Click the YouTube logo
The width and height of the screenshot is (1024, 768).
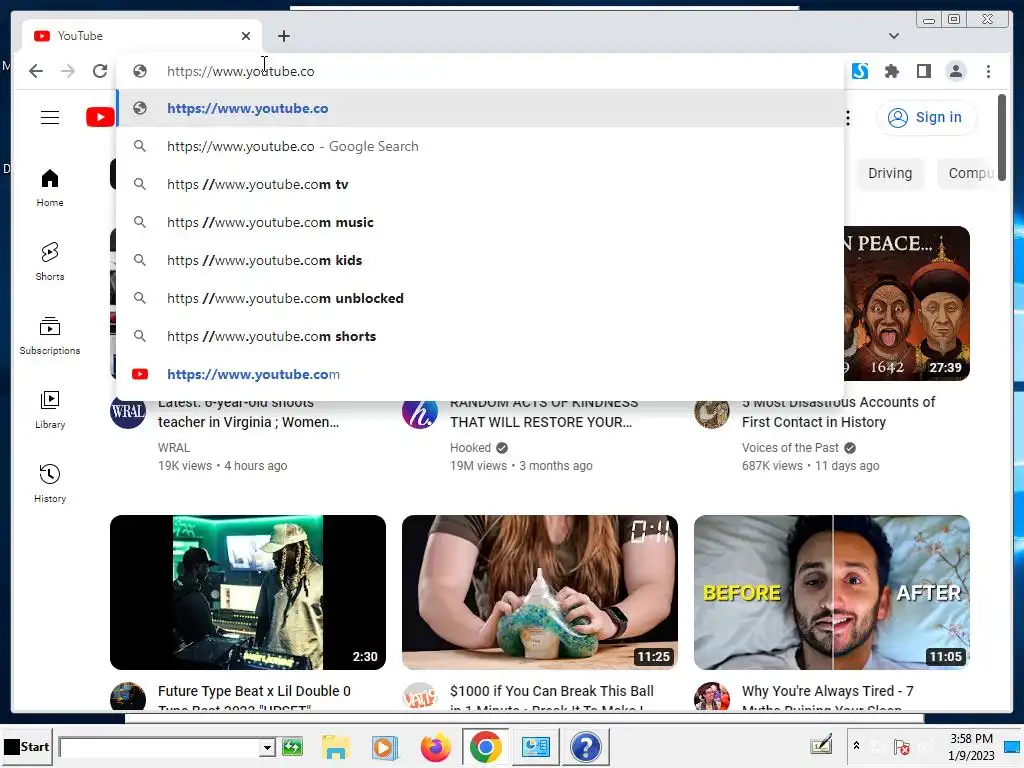[100, 117]
